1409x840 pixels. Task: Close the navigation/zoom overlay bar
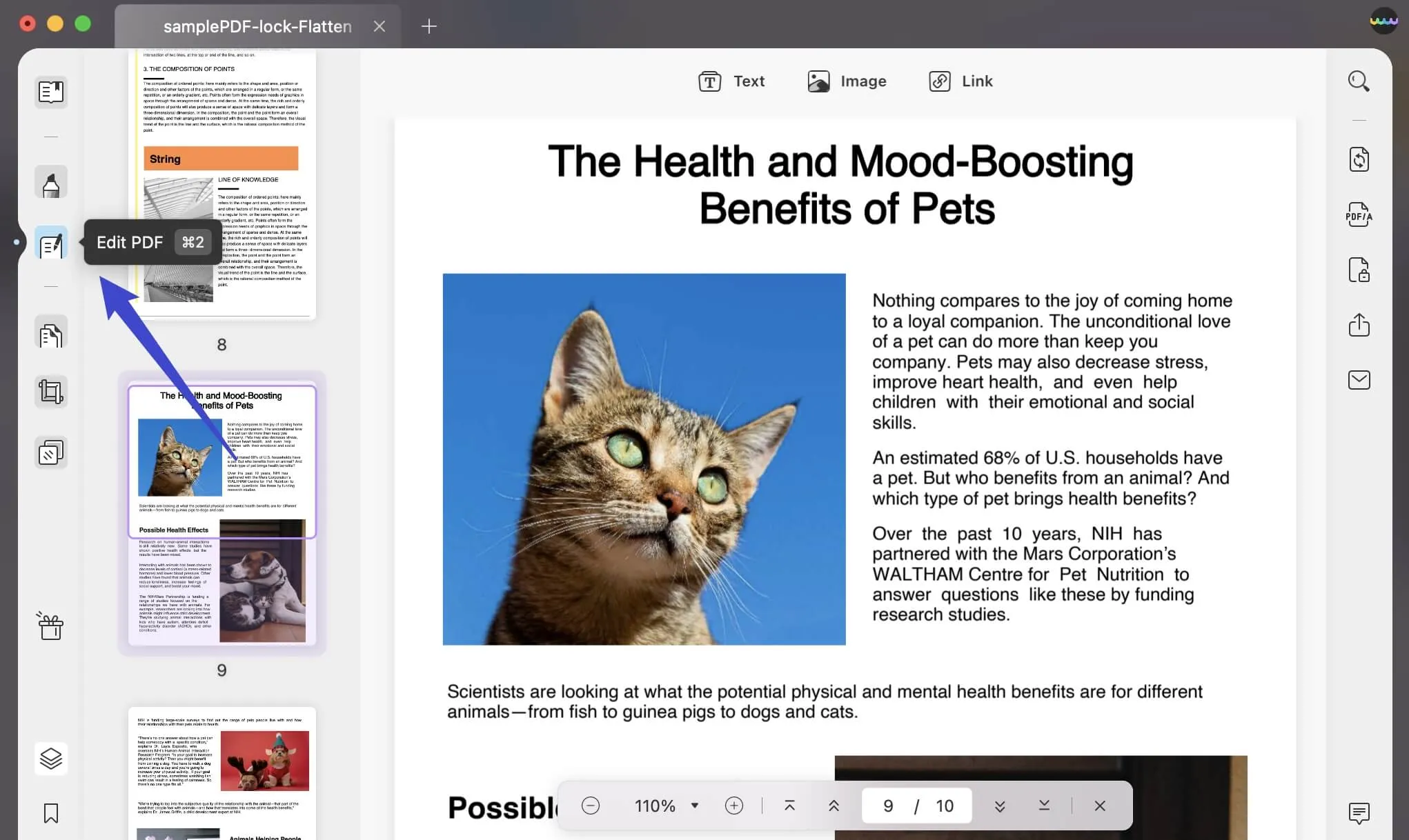(1098, 805)
